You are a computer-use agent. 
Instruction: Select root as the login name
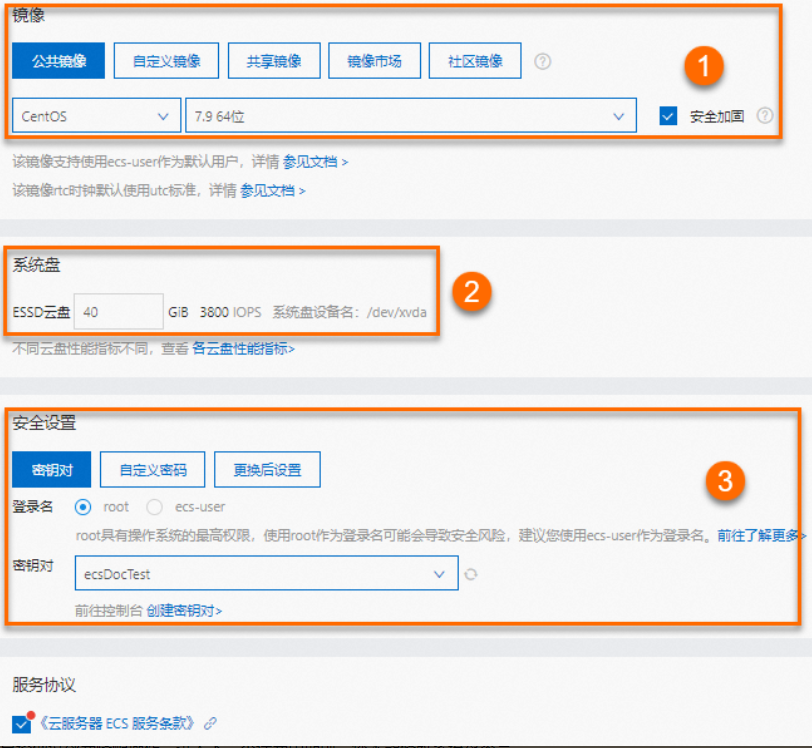82,507
